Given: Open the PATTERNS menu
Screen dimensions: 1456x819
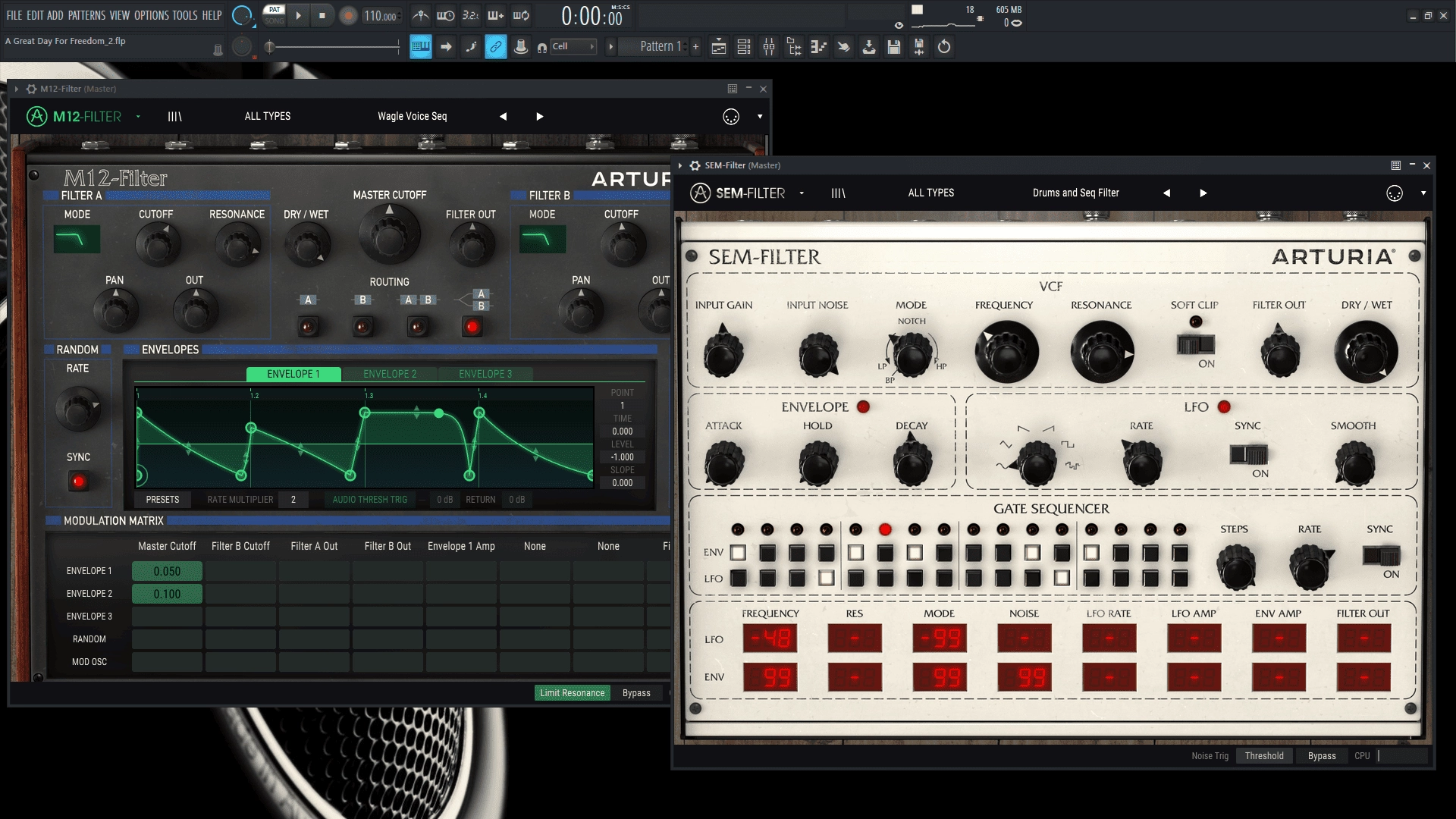Looking at the screenshot, I should coord(86,15).
